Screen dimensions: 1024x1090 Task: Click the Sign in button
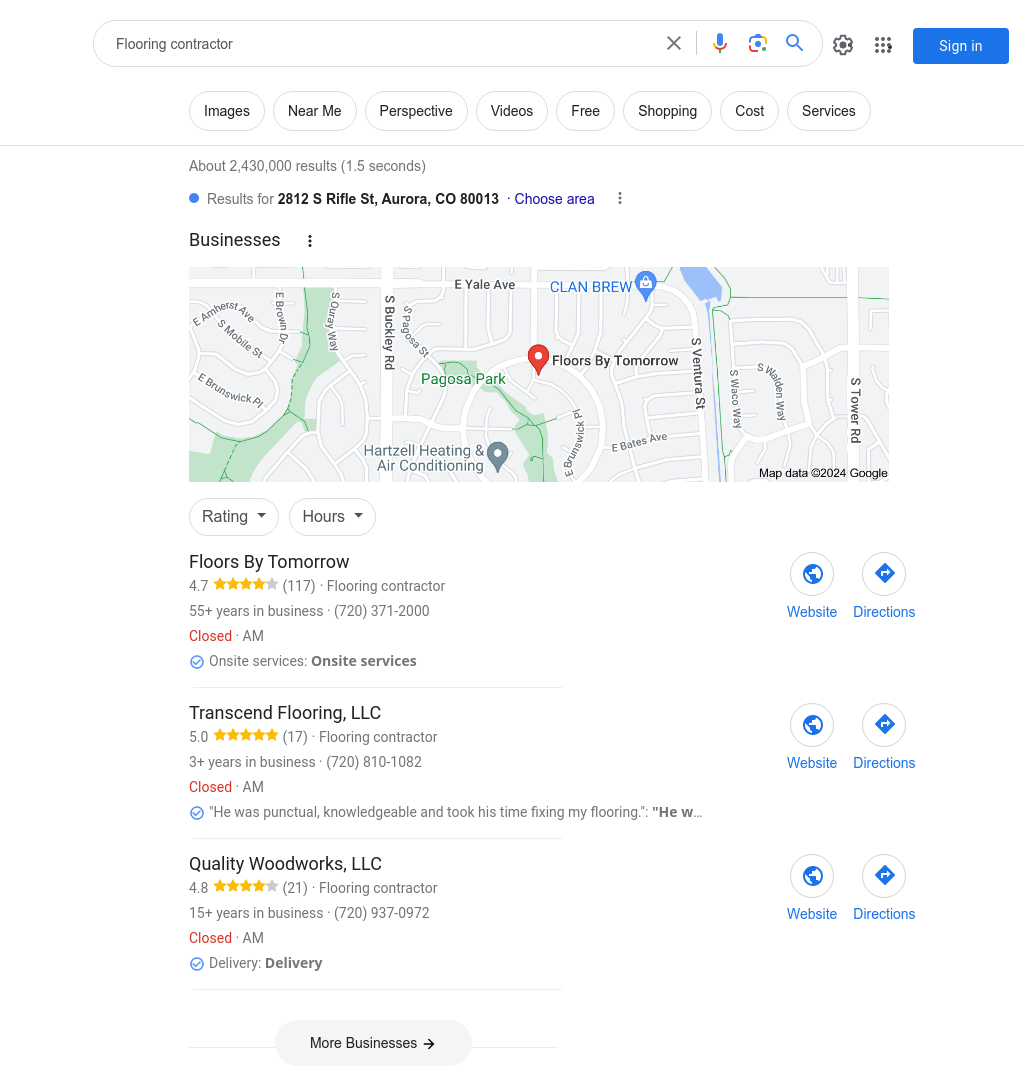tap(961, 46)
